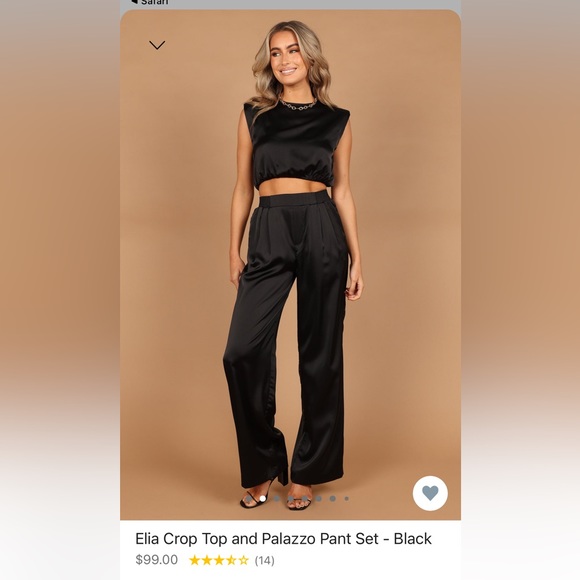Click the third filled rating star
Viewport: 580px width, 580px height.
point(219,560)
